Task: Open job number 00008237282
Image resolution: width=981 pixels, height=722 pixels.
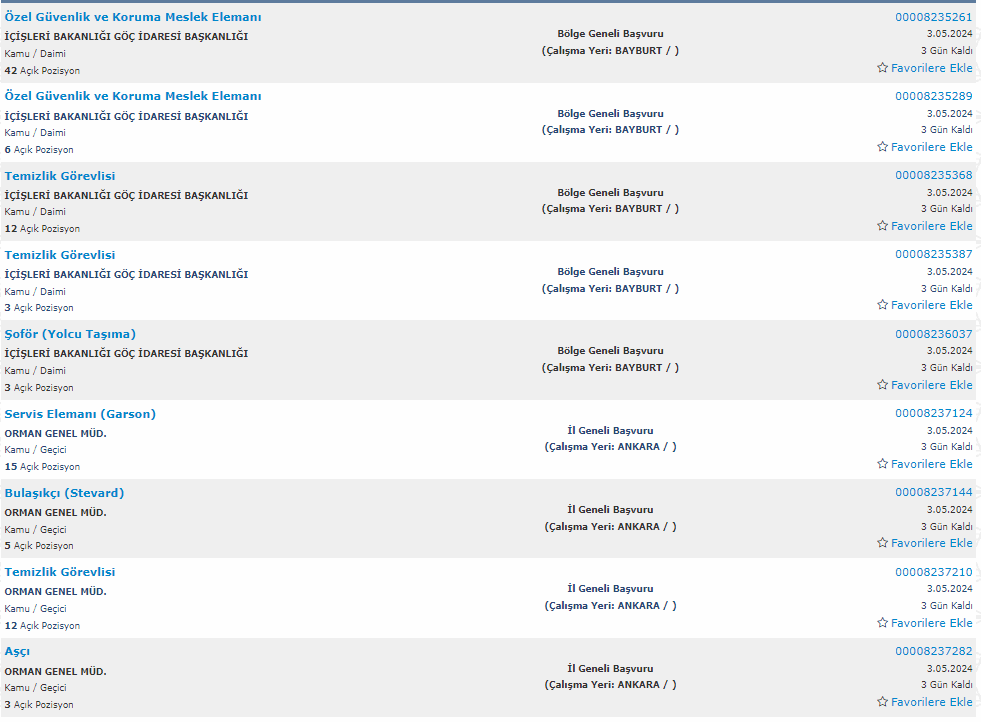Action: coord(933,651)
